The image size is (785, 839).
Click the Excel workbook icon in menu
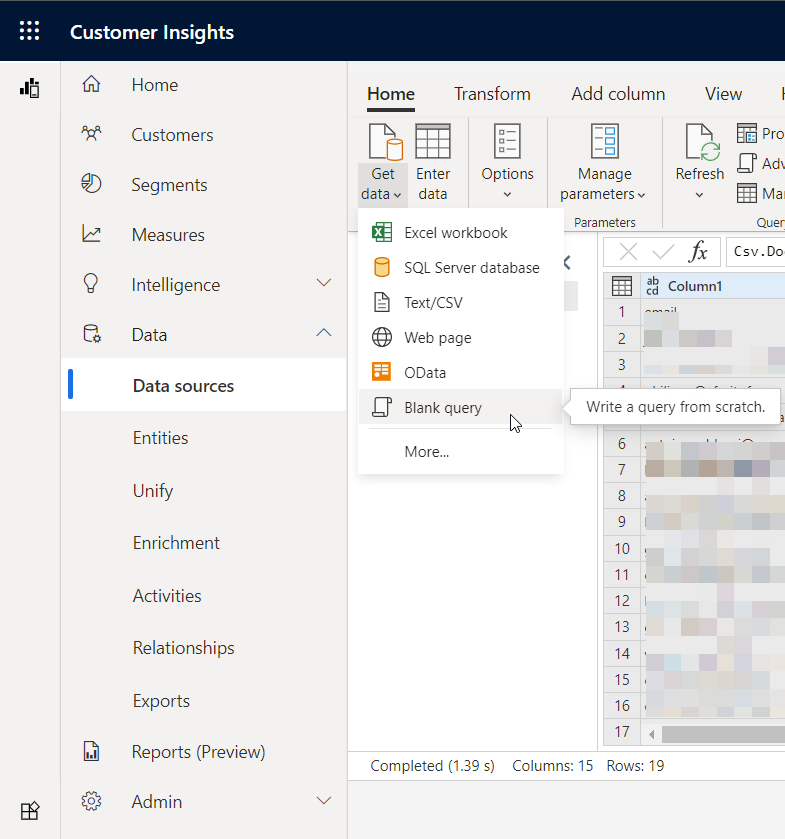click(x=382, y=232)
